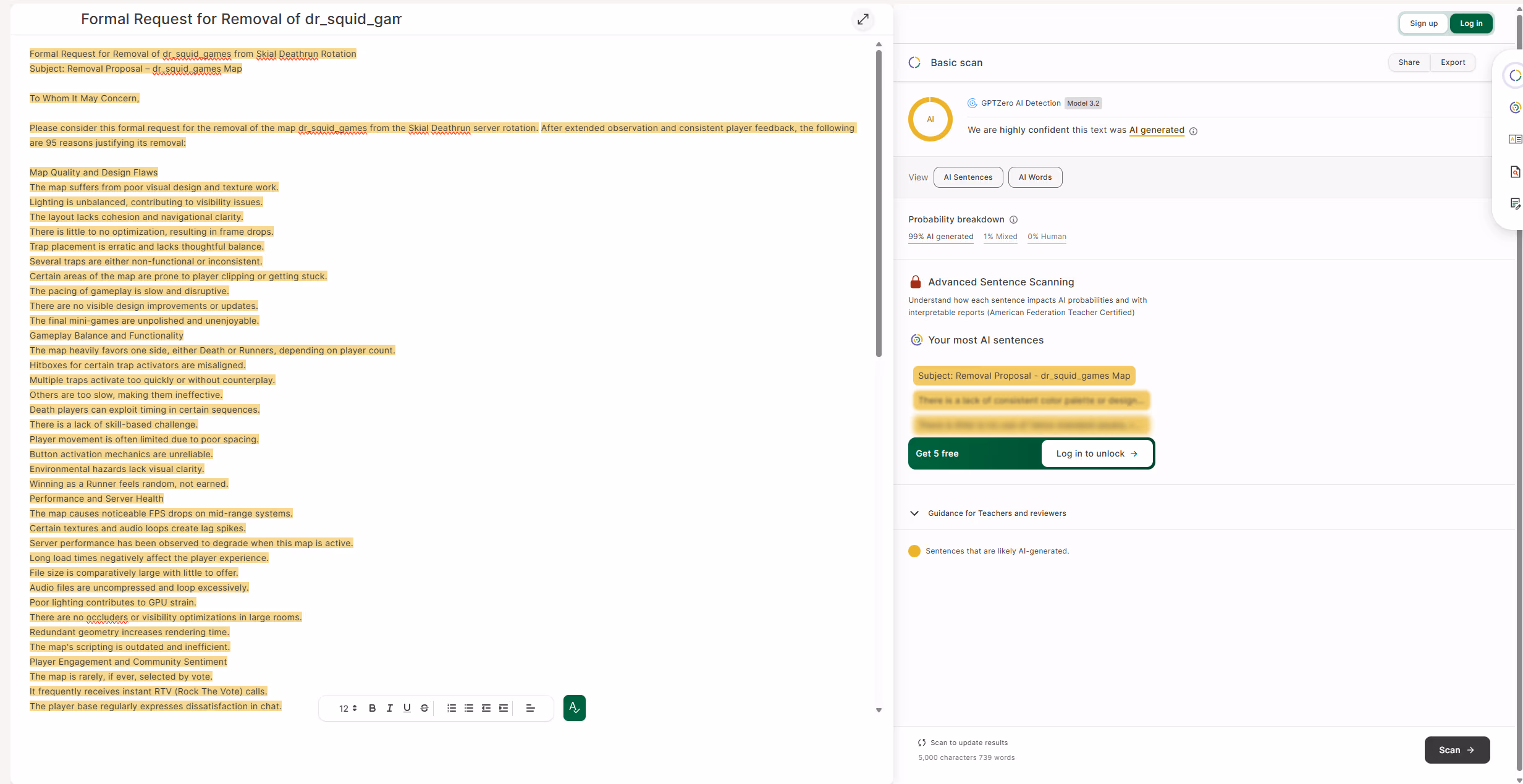The width and height of the screenshot is (1523, 784).
Task: Click the icon beside 'Your most AI sentences'
Action: (x=916, y=340)
